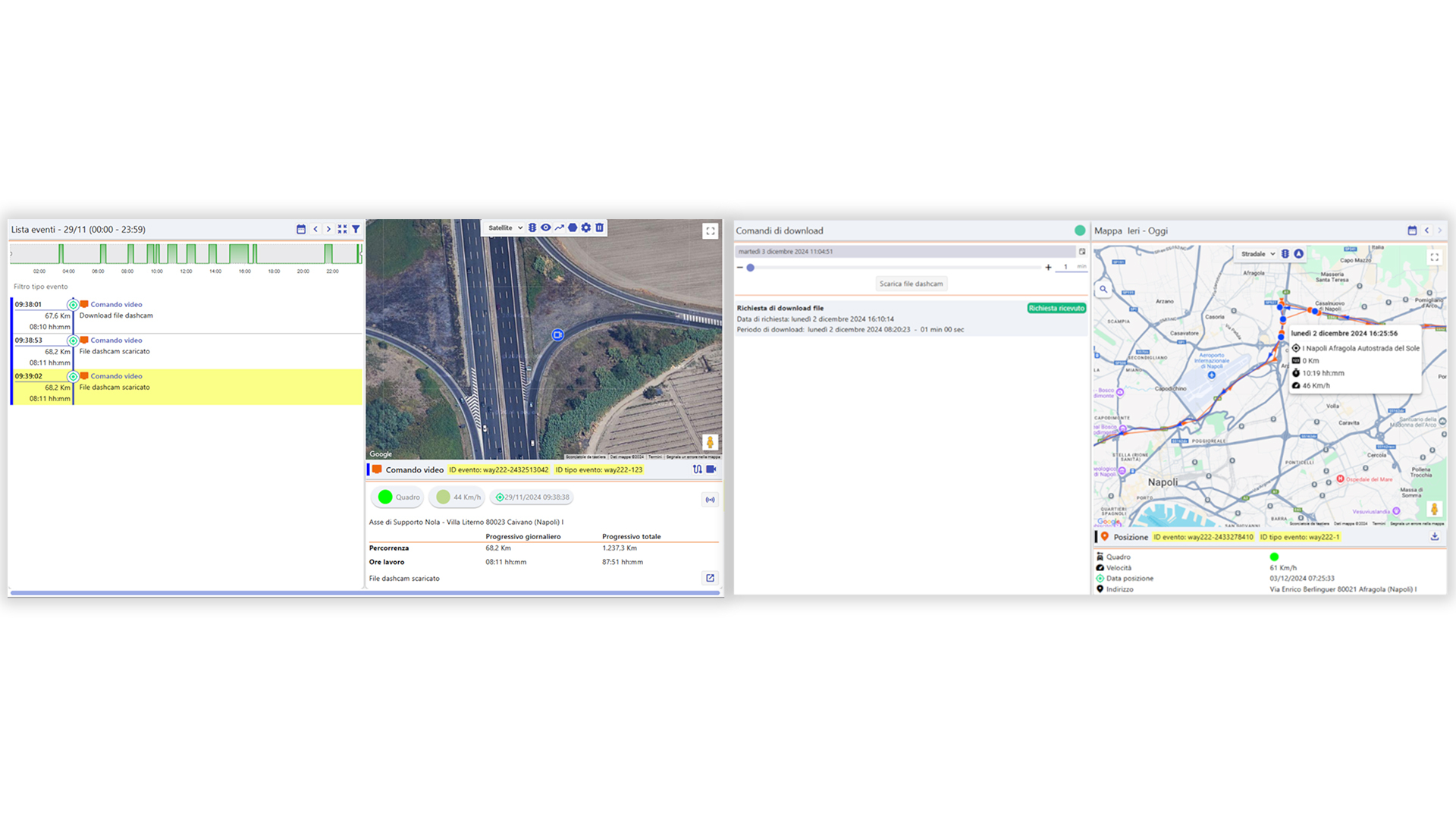Select the Richiesta di download file entry

[x=910, y=318]
